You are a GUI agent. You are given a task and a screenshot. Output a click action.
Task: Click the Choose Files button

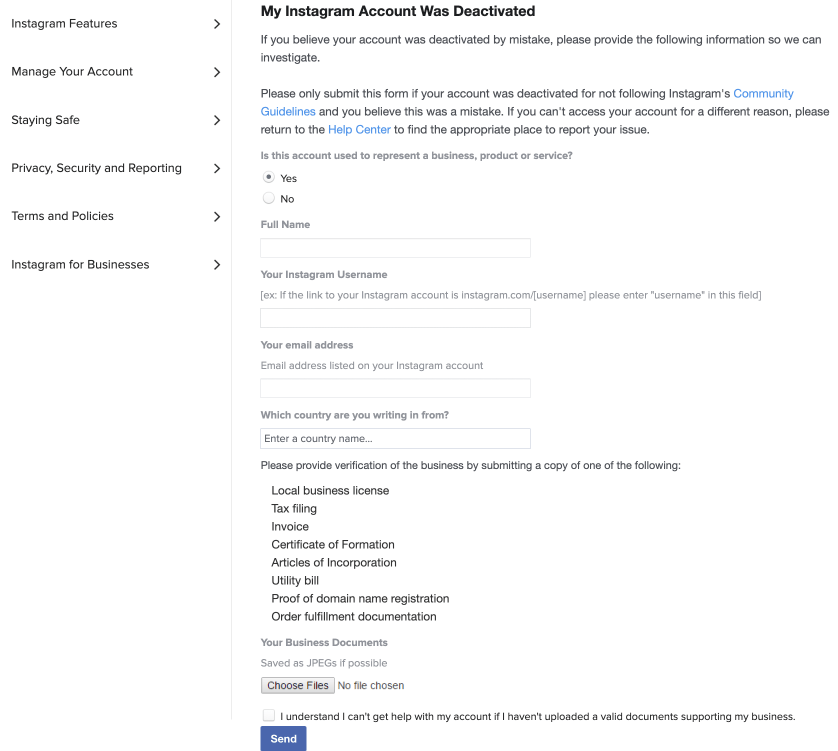tap(298, 685)
